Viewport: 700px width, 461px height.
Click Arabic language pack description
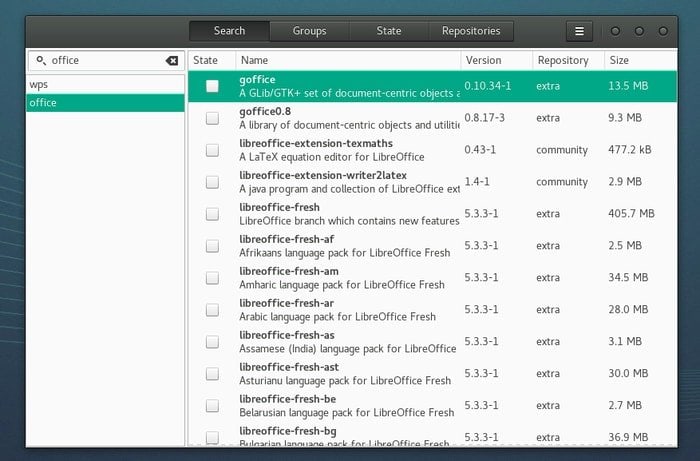pyautogui.click(x=338, y=317)
